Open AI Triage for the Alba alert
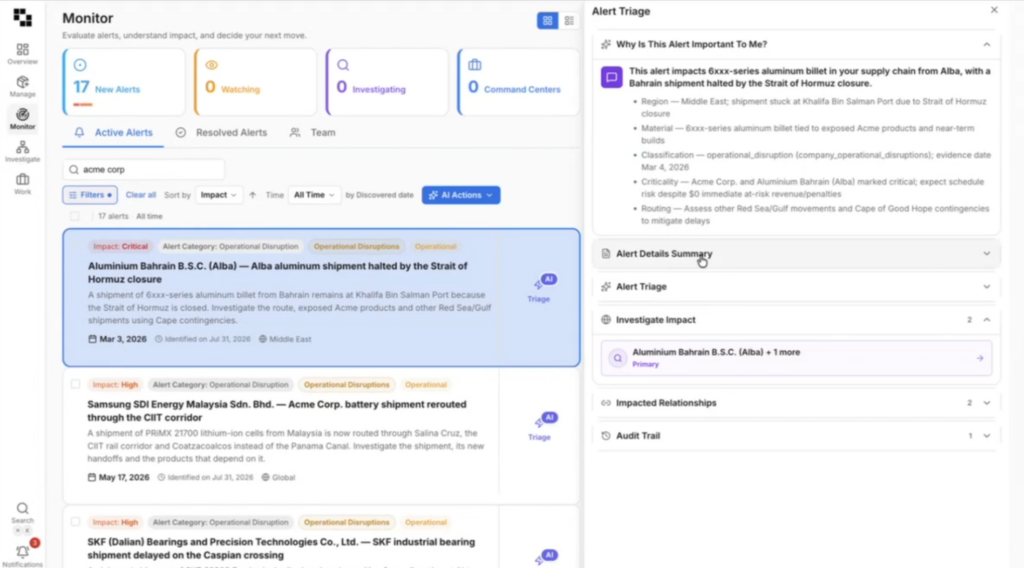1024x568 pixels. [539, 289]
